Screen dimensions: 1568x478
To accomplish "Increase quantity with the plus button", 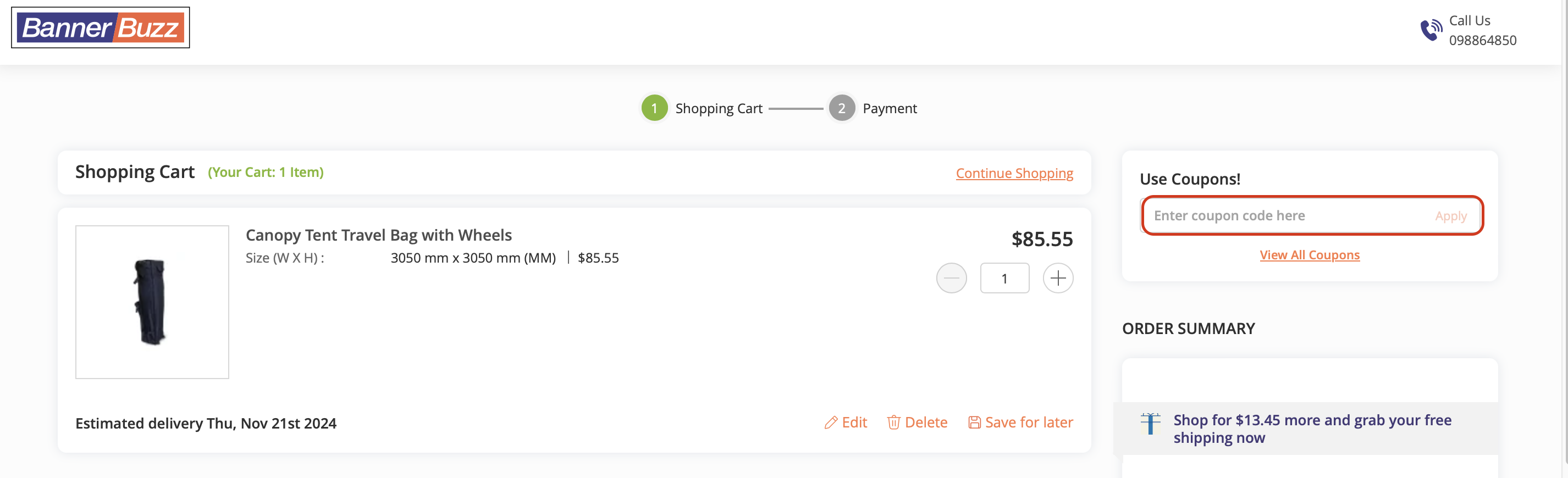I will pyautogui.click(x=1058, y=278).
